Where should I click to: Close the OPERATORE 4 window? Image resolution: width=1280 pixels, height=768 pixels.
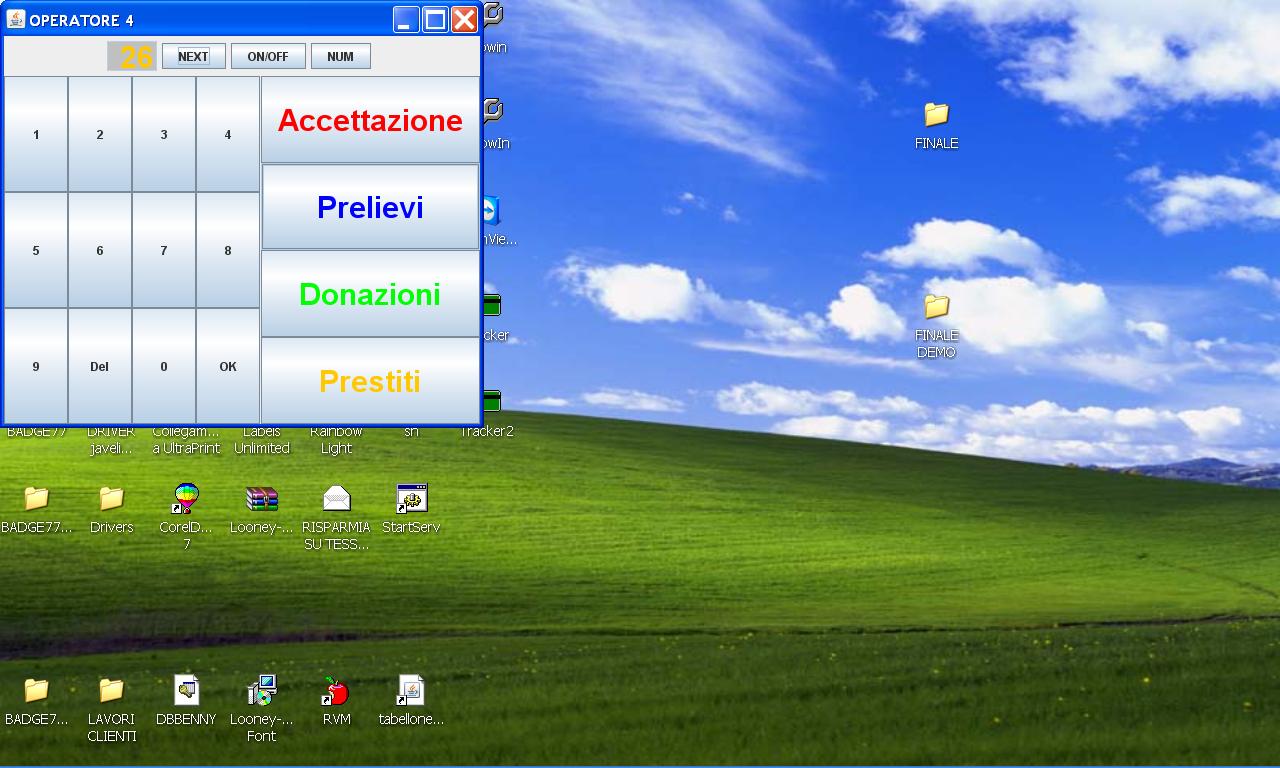(x=464, y=20)
